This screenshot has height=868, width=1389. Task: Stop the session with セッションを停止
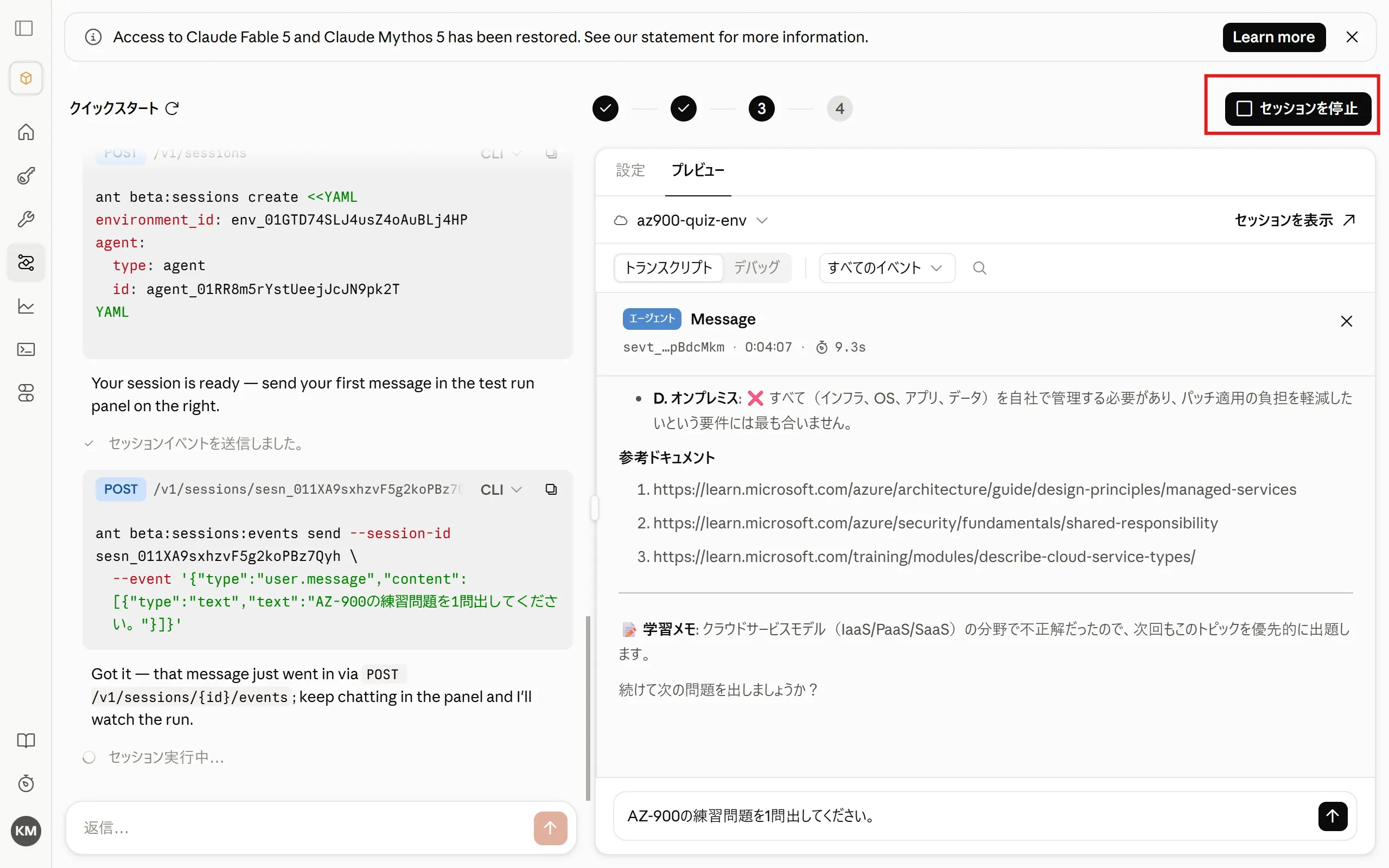(1297, 108)
